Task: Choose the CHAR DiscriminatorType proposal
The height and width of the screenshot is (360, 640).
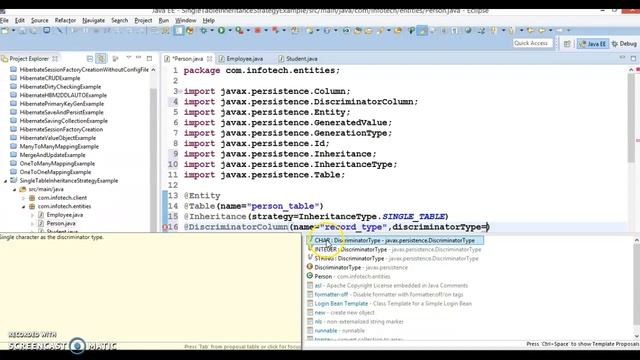Action: [395, 240]
